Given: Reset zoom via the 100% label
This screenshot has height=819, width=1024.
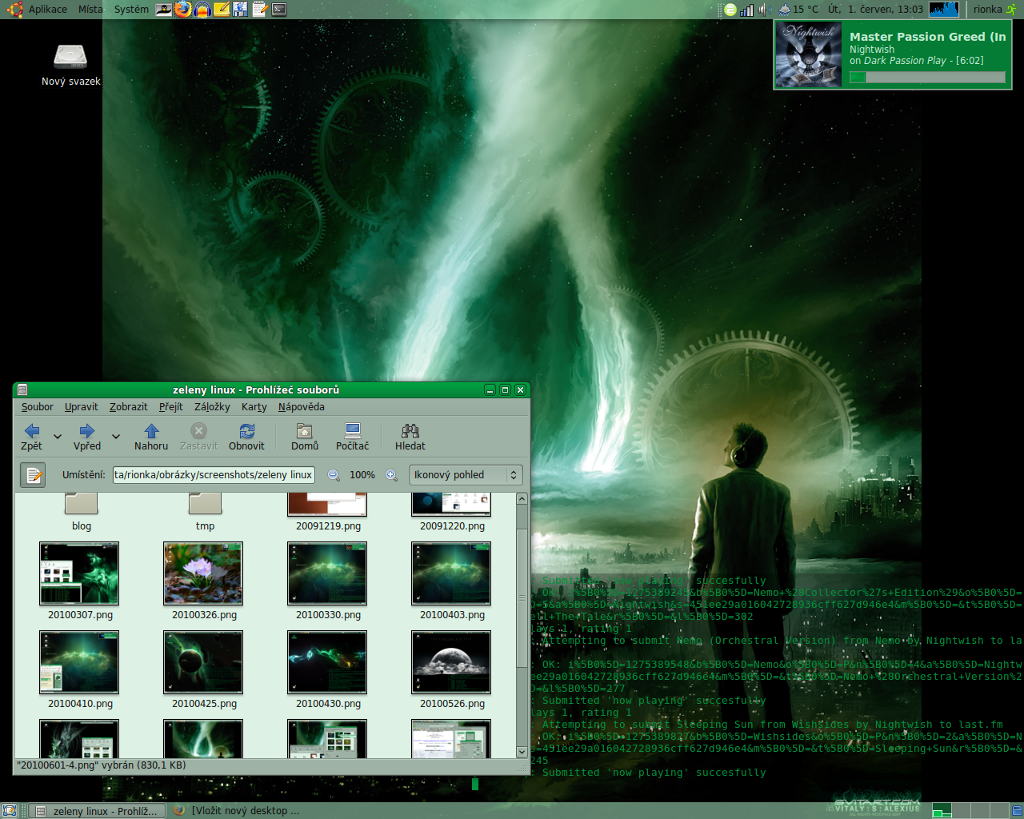Looking at the screenshot, I should coord(362,475).
